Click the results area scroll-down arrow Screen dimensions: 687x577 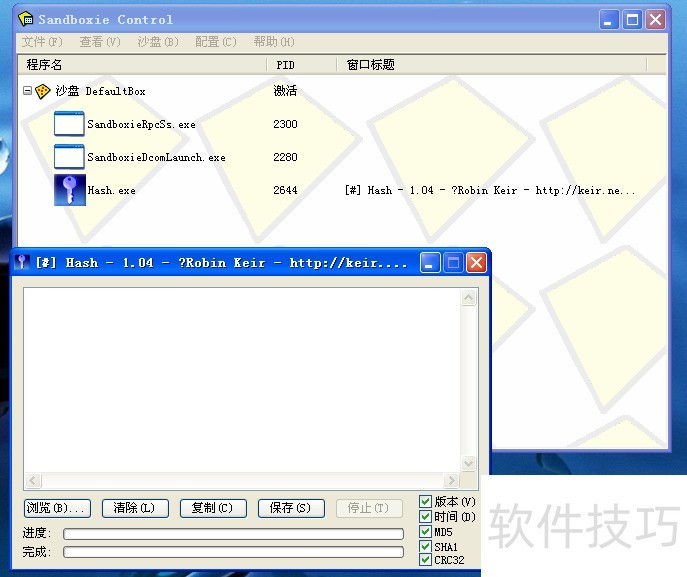pos(468,463)
